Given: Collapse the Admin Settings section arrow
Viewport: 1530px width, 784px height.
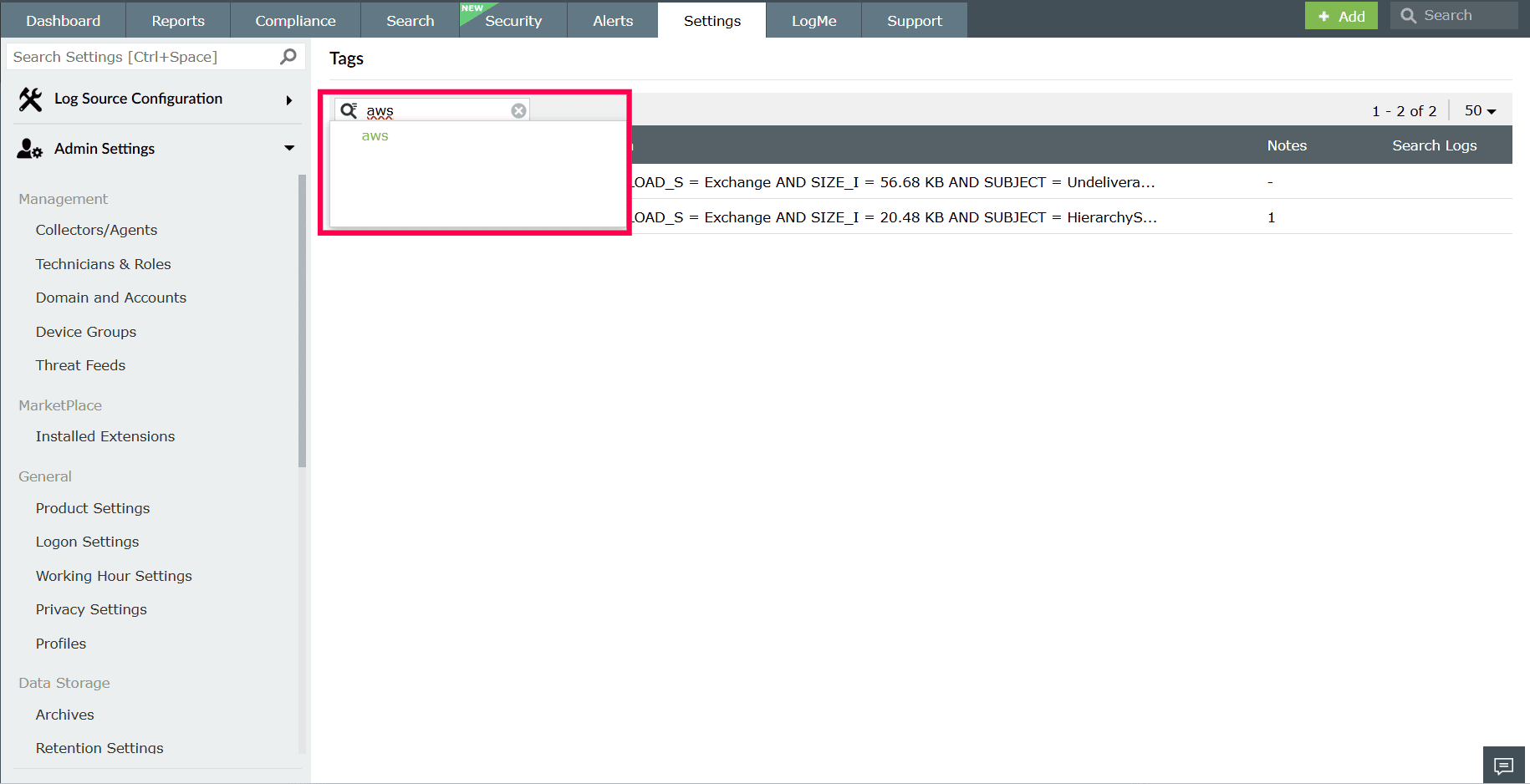Looking at the screenshot, I should [289, 148].
